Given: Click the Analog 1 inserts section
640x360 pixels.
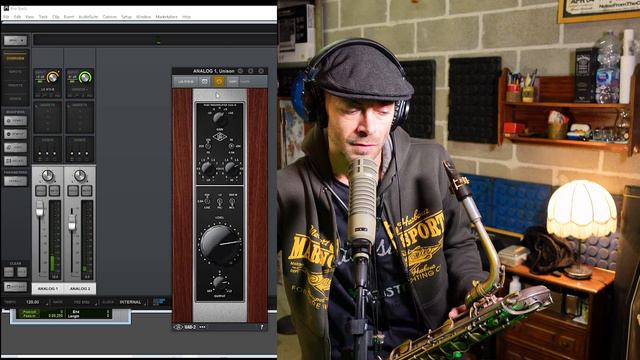Looking at the screenshot, I should tap(48, 118).
